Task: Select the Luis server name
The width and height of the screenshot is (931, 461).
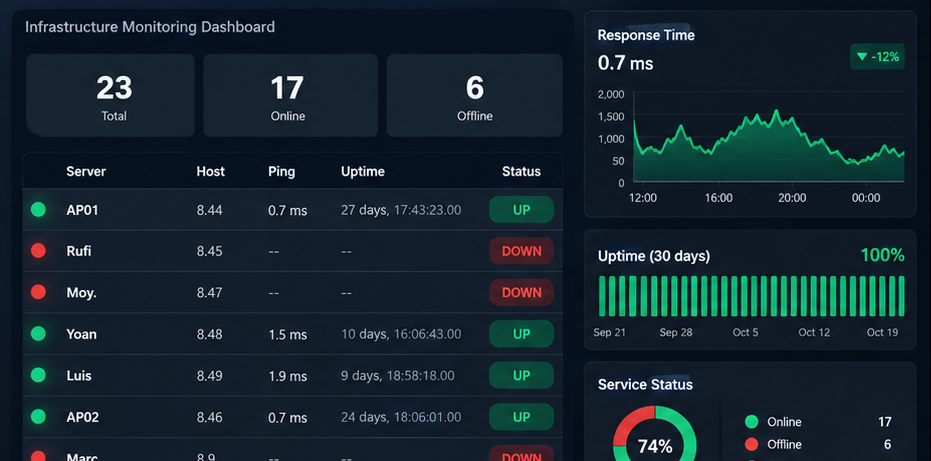Action: point(79,375)
